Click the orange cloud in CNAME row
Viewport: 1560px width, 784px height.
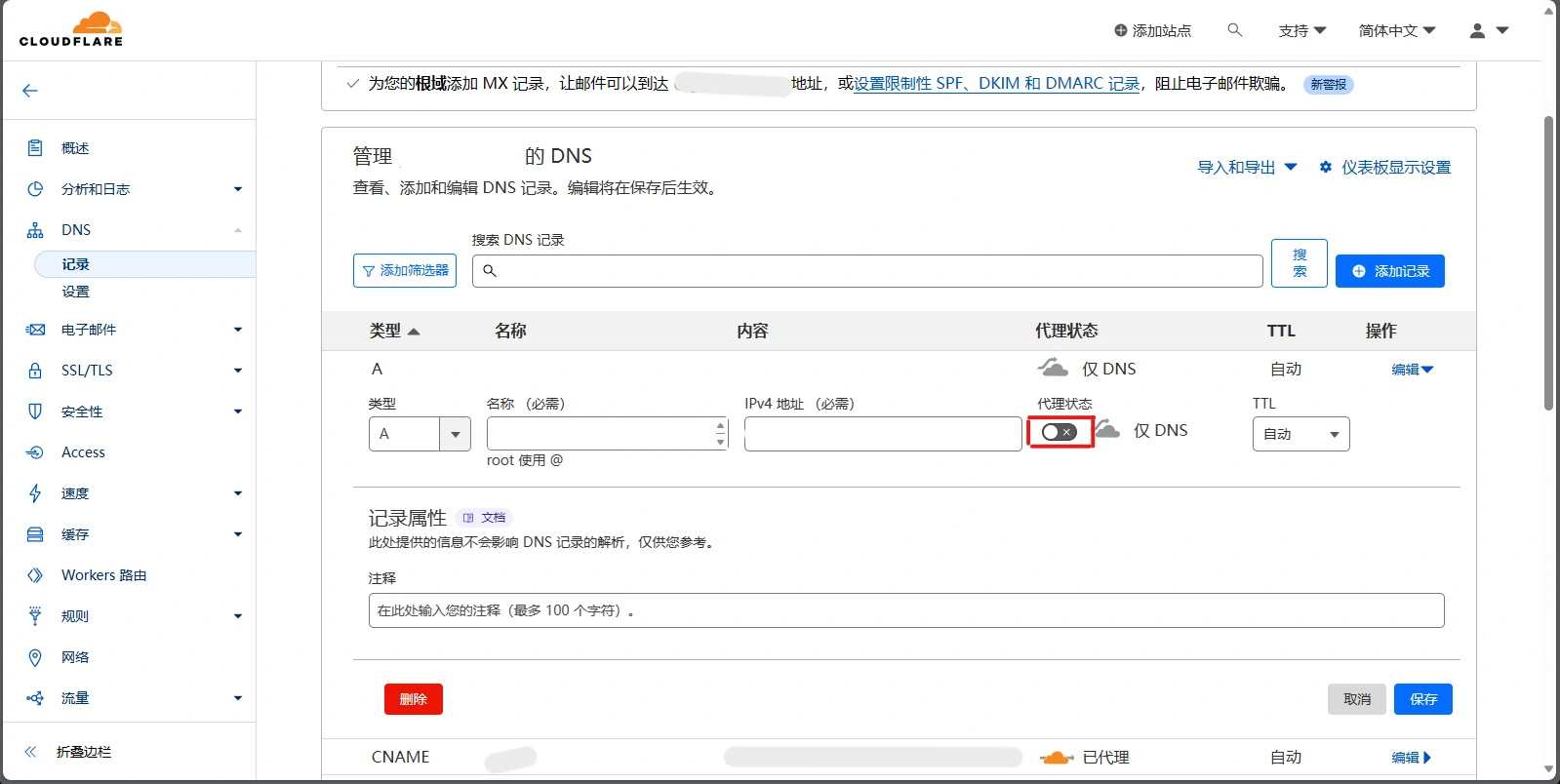(x=1057, y=758)
